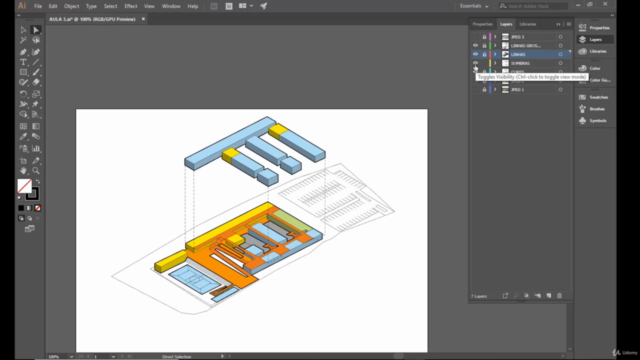Select the Selection tool arrow

click(x=23, y=30)
